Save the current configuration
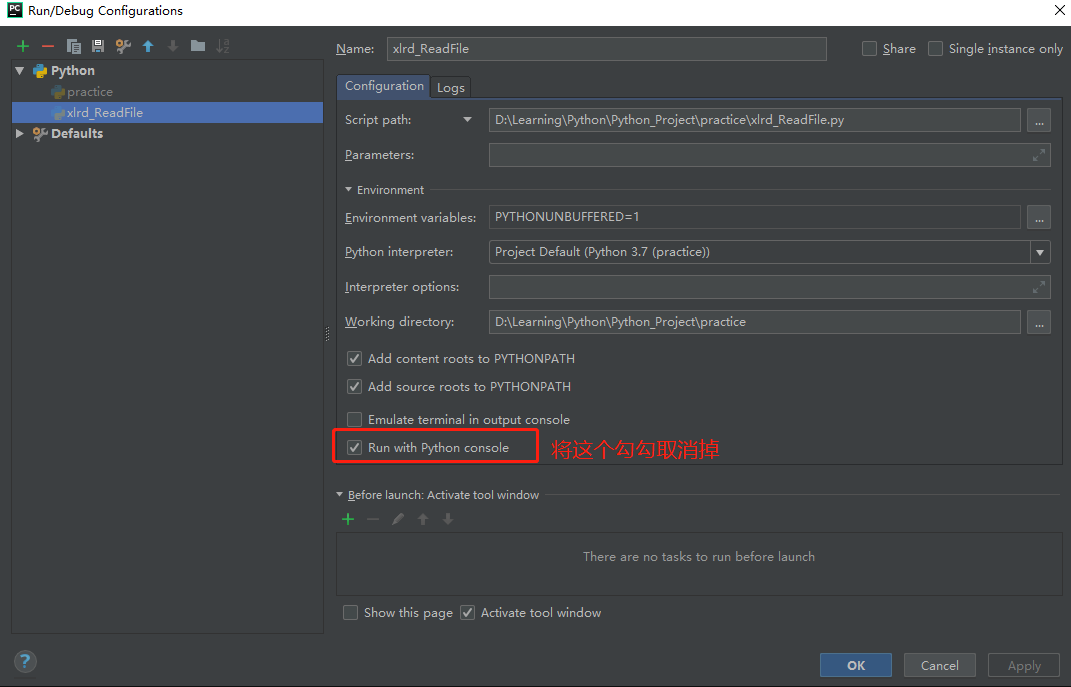The image size is (1071, 687). point(100,45)
